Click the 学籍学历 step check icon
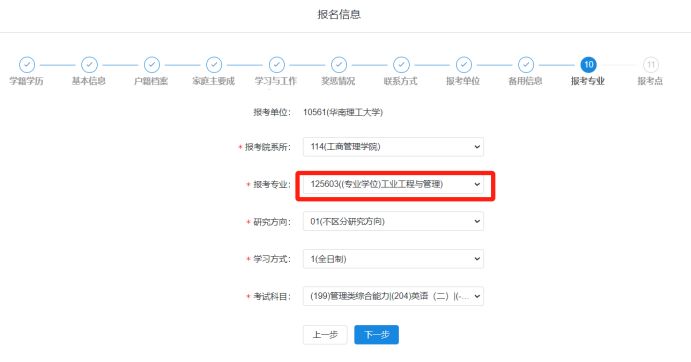Screen dimensions: 691x362 pyautogui.click(x=27, y=65)
